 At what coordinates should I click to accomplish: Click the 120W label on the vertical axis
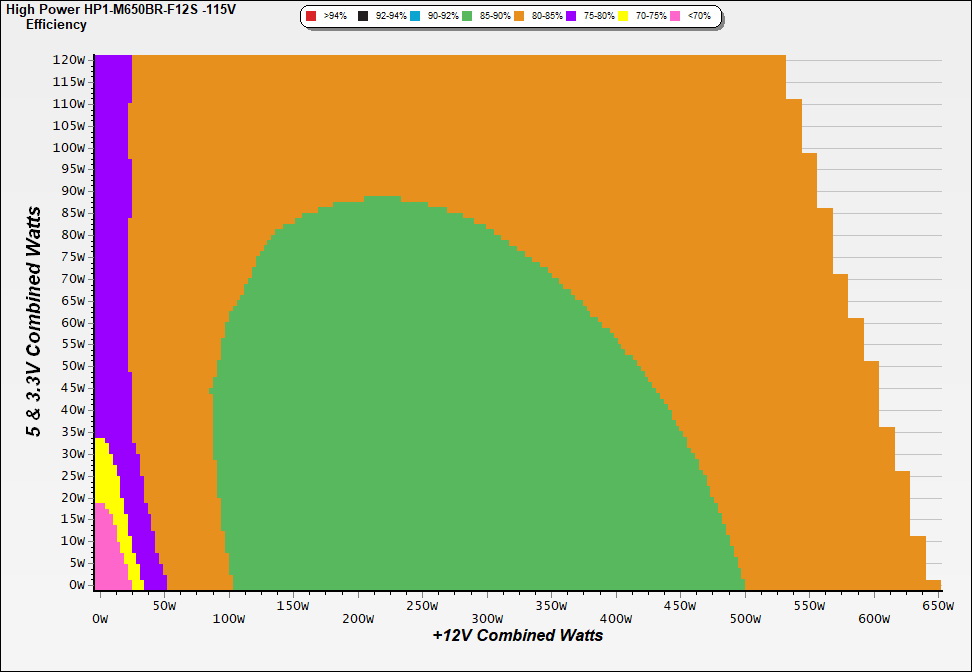click(x=70, y=60)
